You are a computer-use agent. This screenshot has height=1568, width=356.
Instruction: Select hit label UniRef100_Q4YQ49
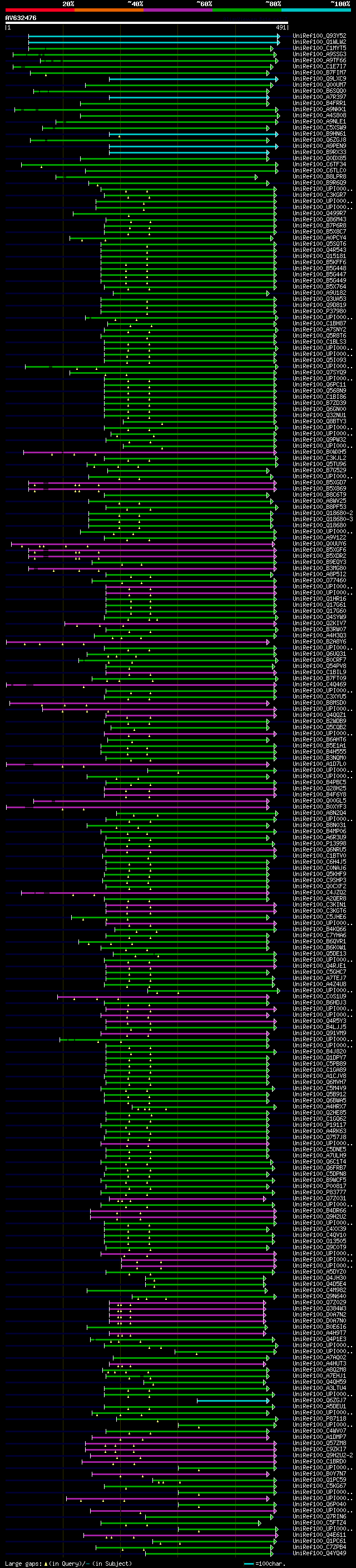coord(319,1553)
